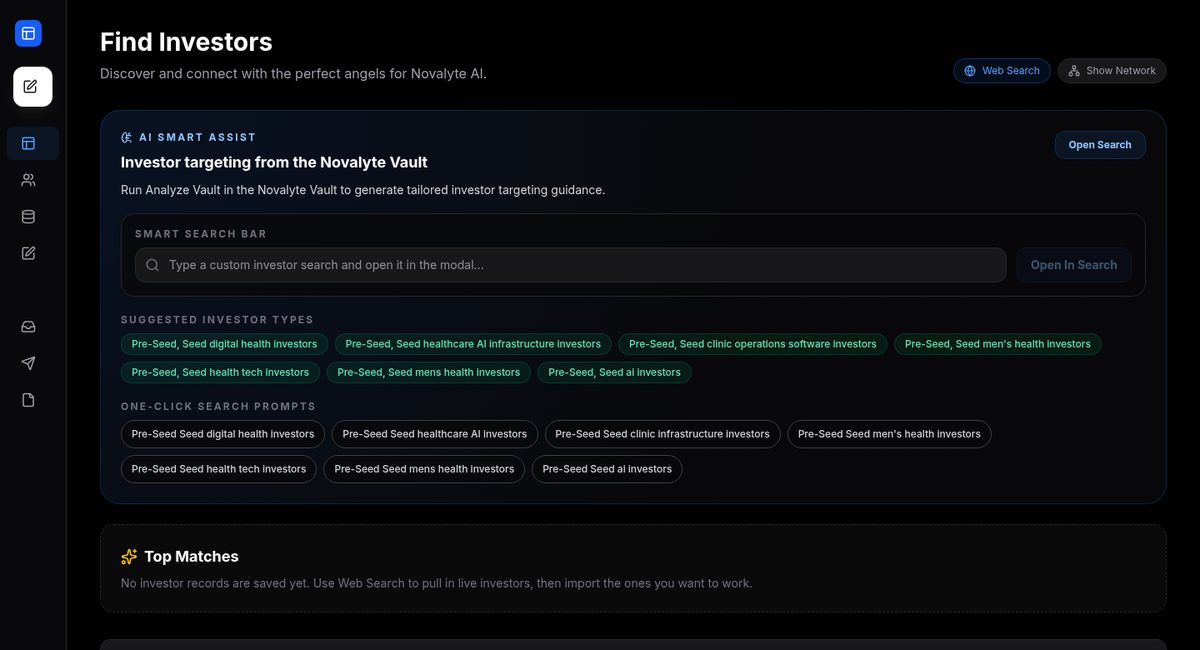
Task: Click the Show Network button
Action: (x=1112, y=71)
